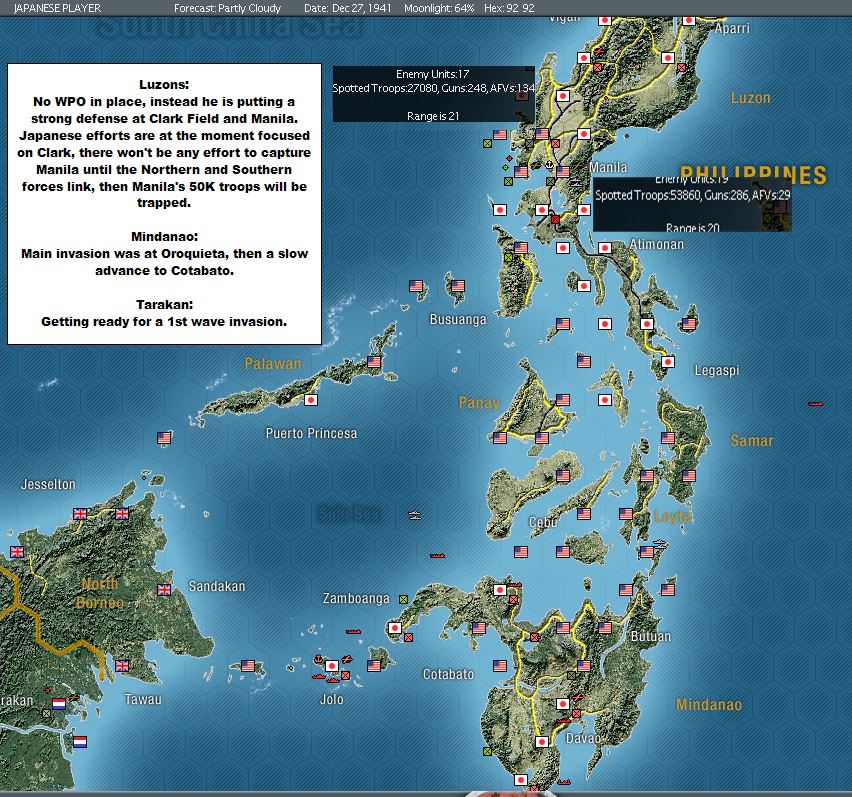Click the 'Spotted Troops:53860' tooltip near Manila

tap(692, 204)
